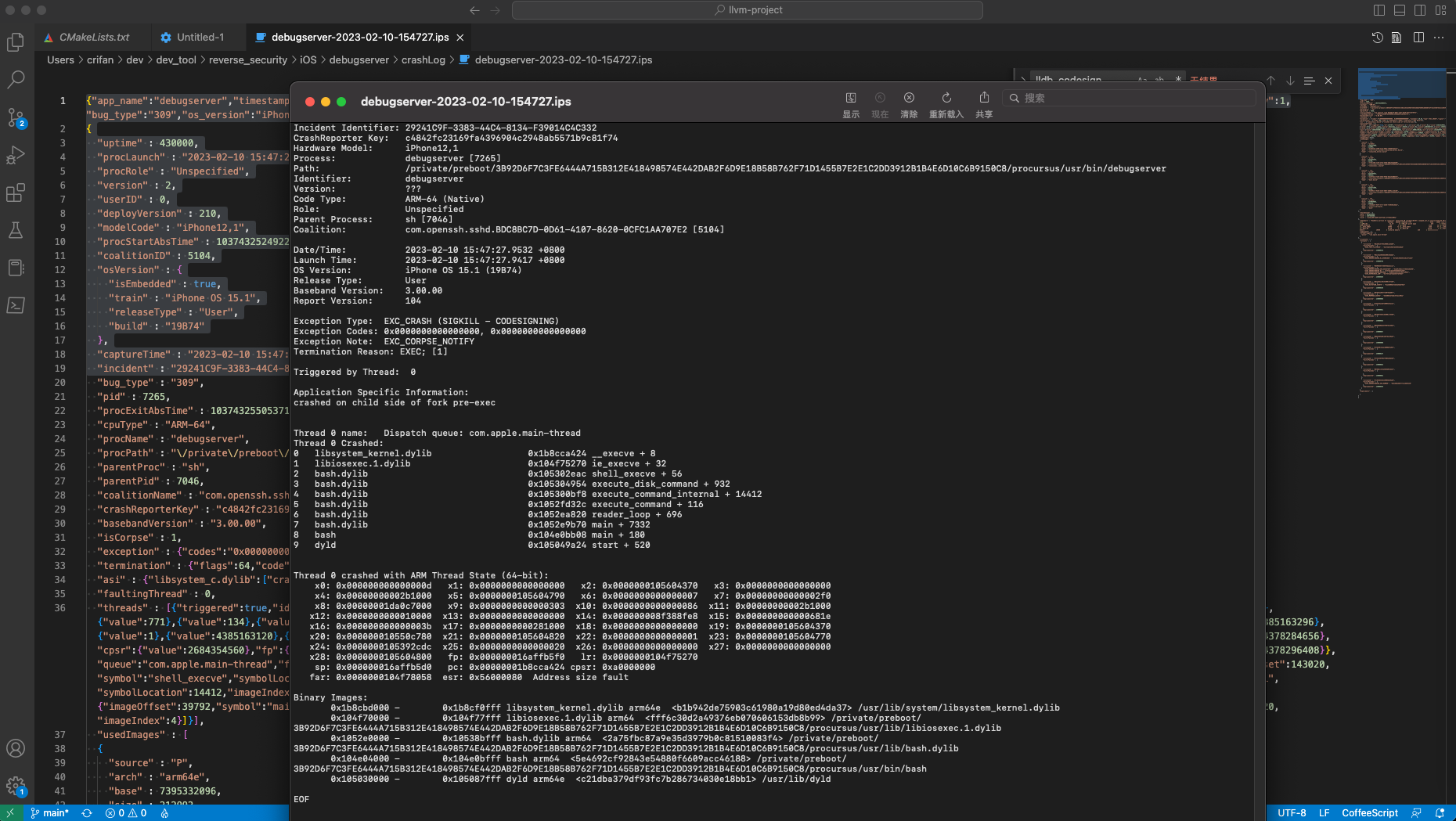The width and height of the screenshot is (1456, 821).
Task: Open the debugserver folder breadcrumb dropdown
Action: [359, 59]
